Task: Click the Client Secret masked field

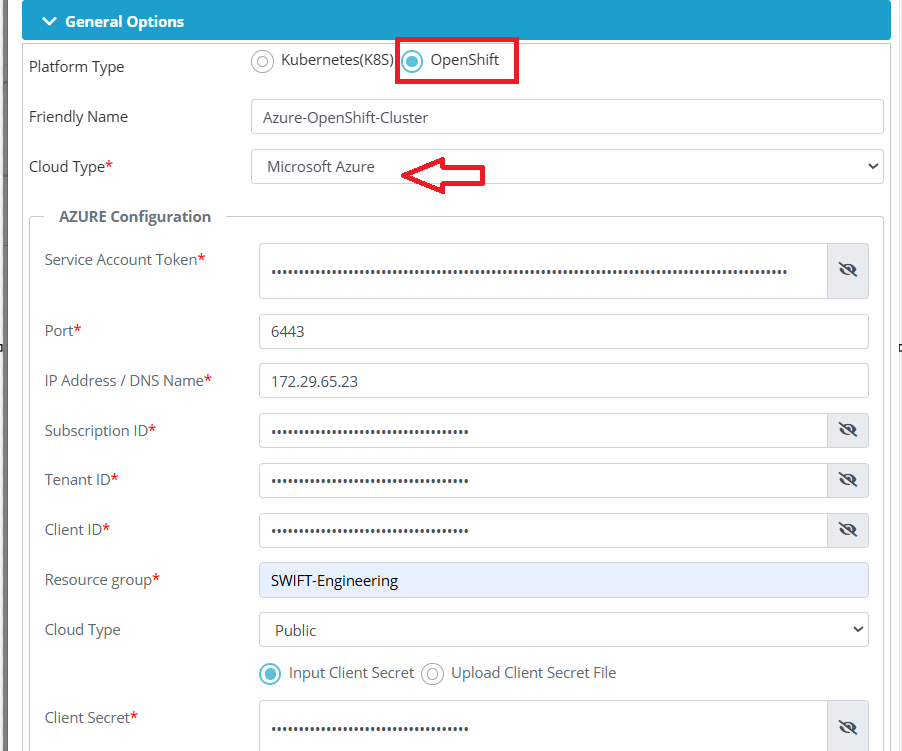Action: point(543,726)
